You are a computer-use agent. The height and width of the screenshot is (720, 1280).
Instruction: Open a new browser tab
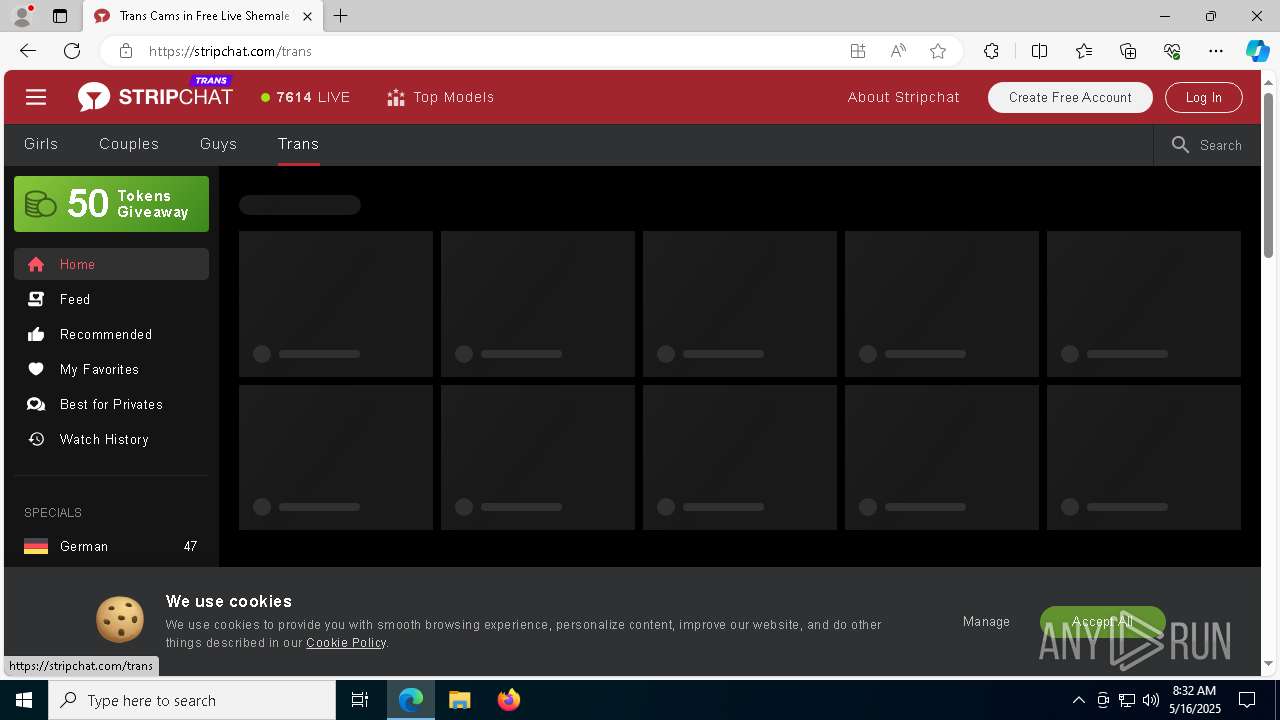341,16
